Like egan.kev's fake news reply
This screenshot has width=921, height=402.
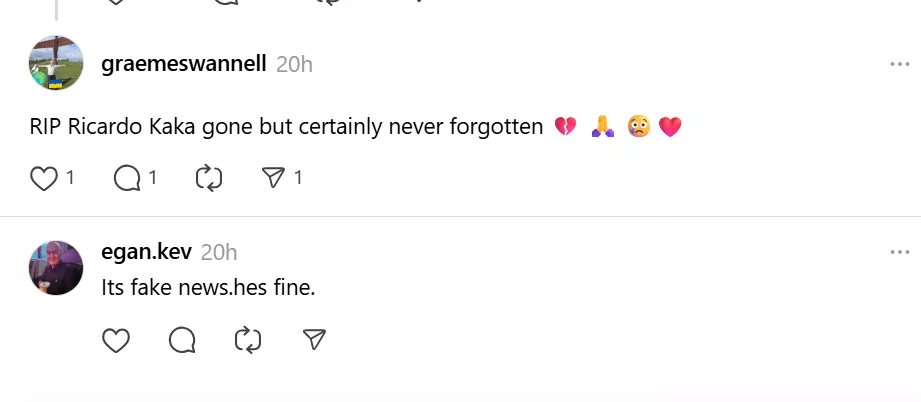(117, 341)
